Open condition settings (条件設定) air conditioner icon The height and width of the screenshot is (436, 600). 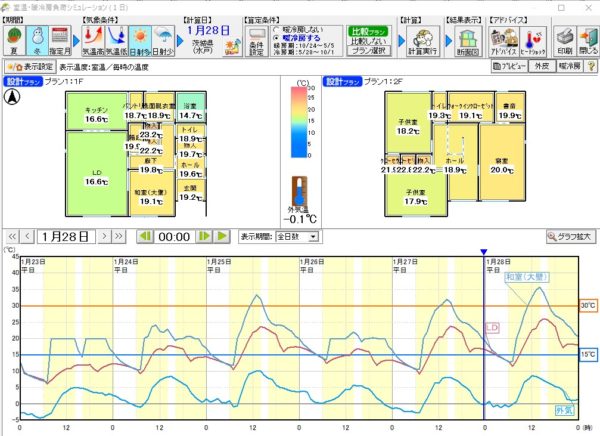(x=256, y=42)
